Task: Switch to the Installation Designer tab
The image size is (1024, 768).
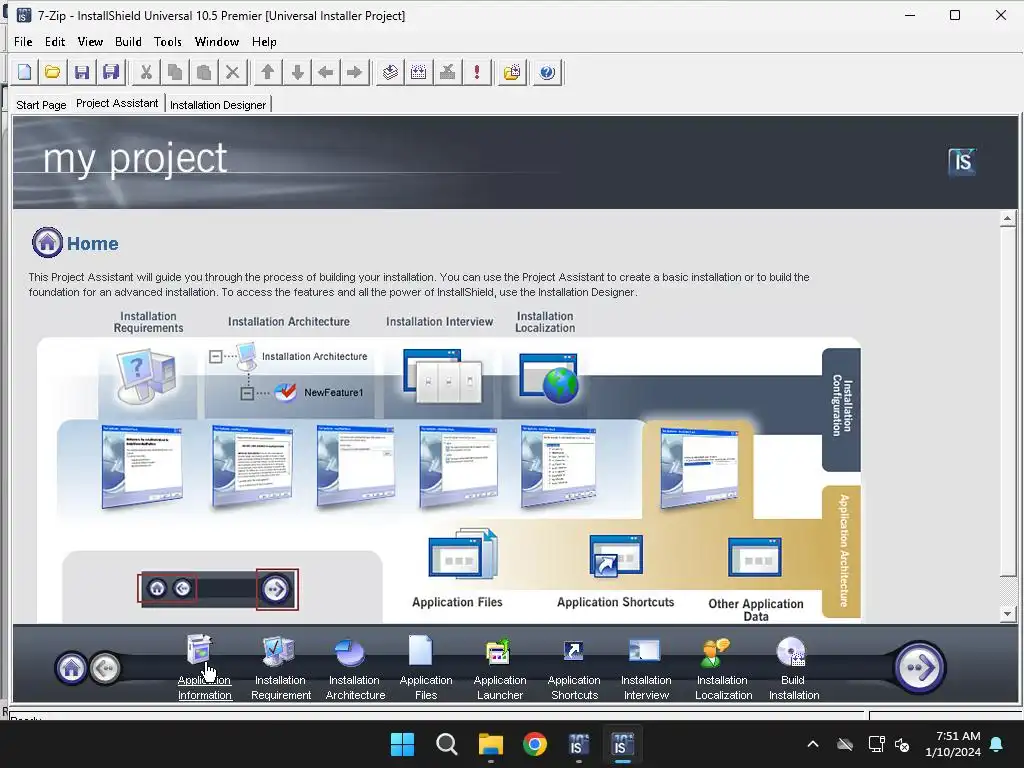Action: (x=218, y=104)
